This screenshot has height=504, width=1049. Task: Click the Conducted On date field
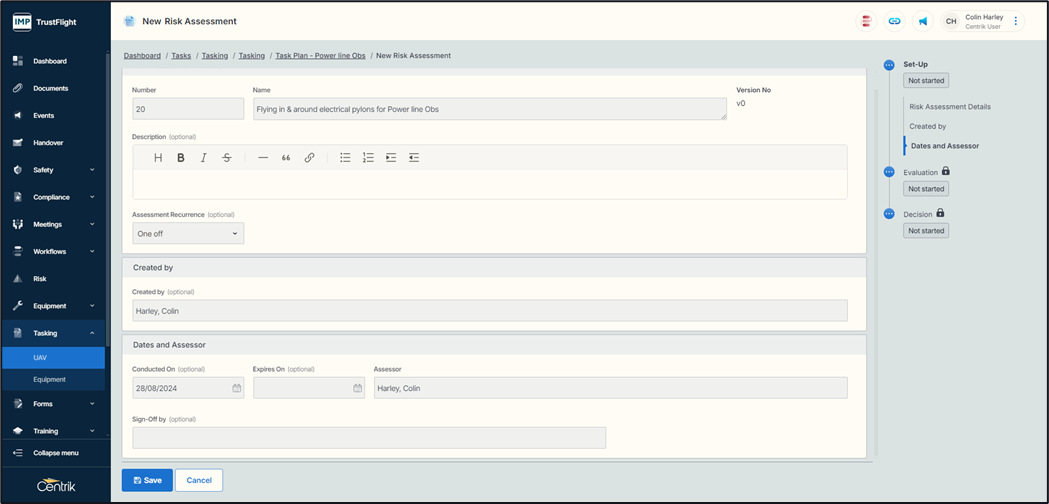point(188,388)
